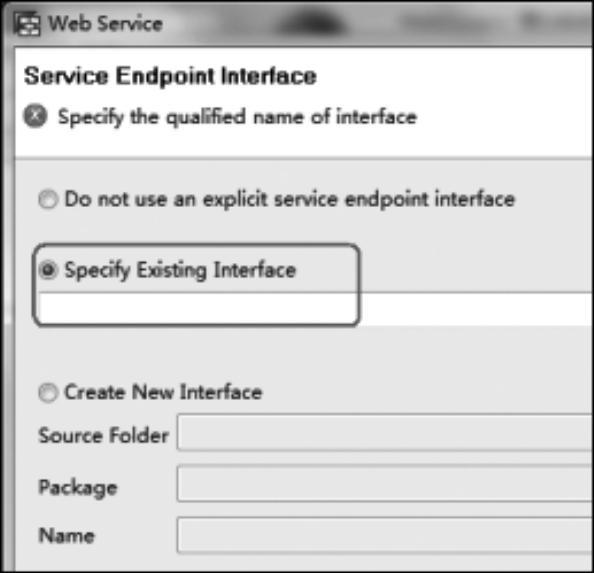Click into the Source Folder field
Image resolution: width=594 pixels, height=573 pixels.
click(x=385, y=432)
